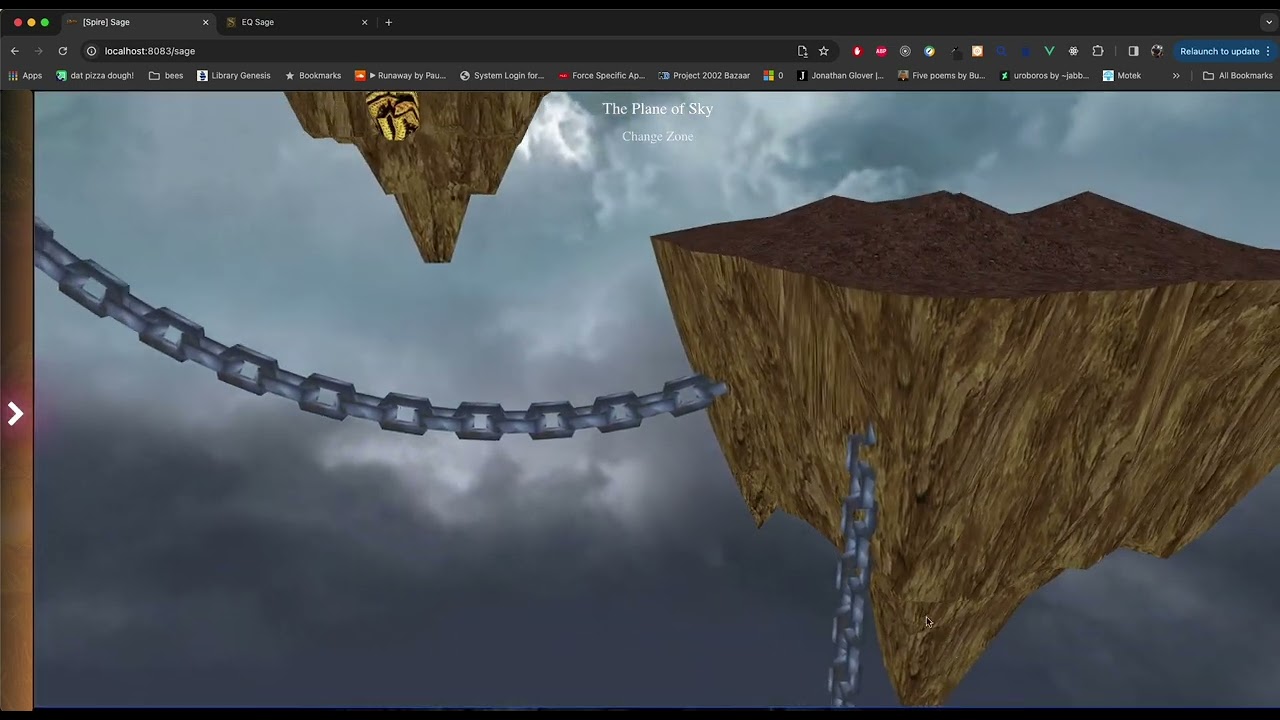Open the red hand blocker extension
Viewport: 1280px width, 720px height.
tap(857, 51)
